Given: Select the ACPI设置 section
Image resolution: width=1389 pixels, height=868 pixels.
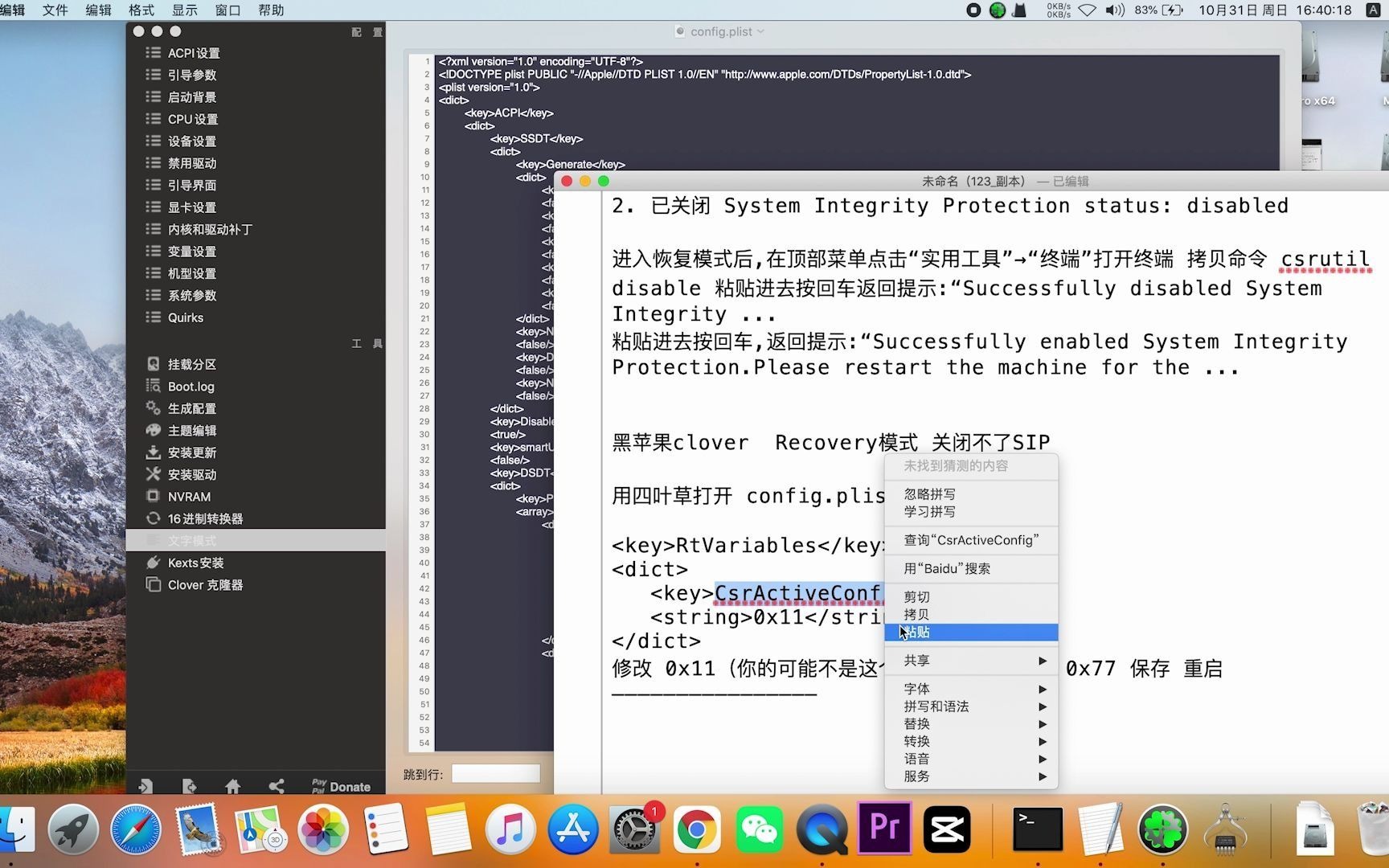Looking at the screenshot, I should click(x=193, y=52).
